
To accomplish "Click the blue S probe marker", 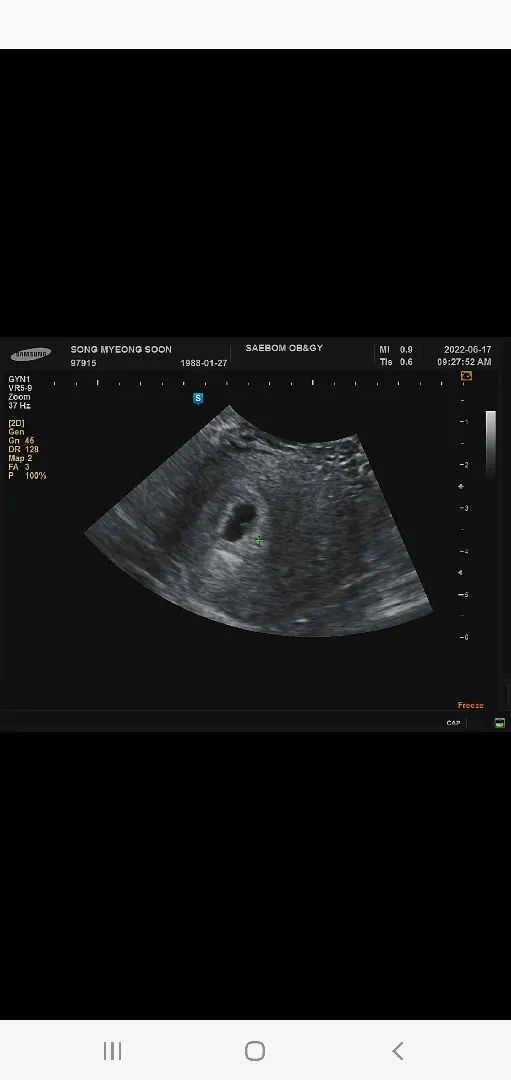I will 198,399.
